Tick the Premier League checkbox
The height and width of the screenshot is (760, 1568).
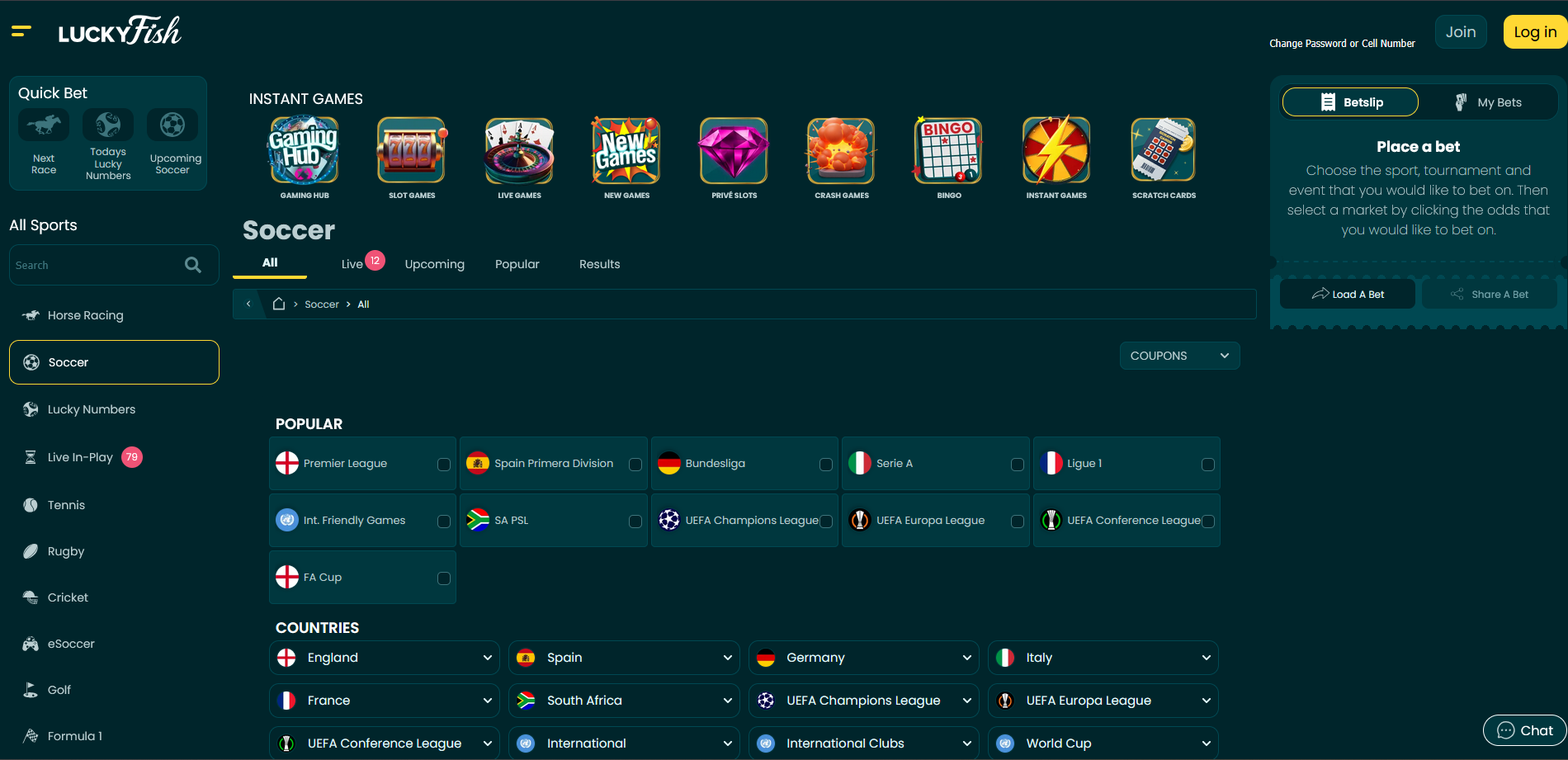[x=444, y=465]
